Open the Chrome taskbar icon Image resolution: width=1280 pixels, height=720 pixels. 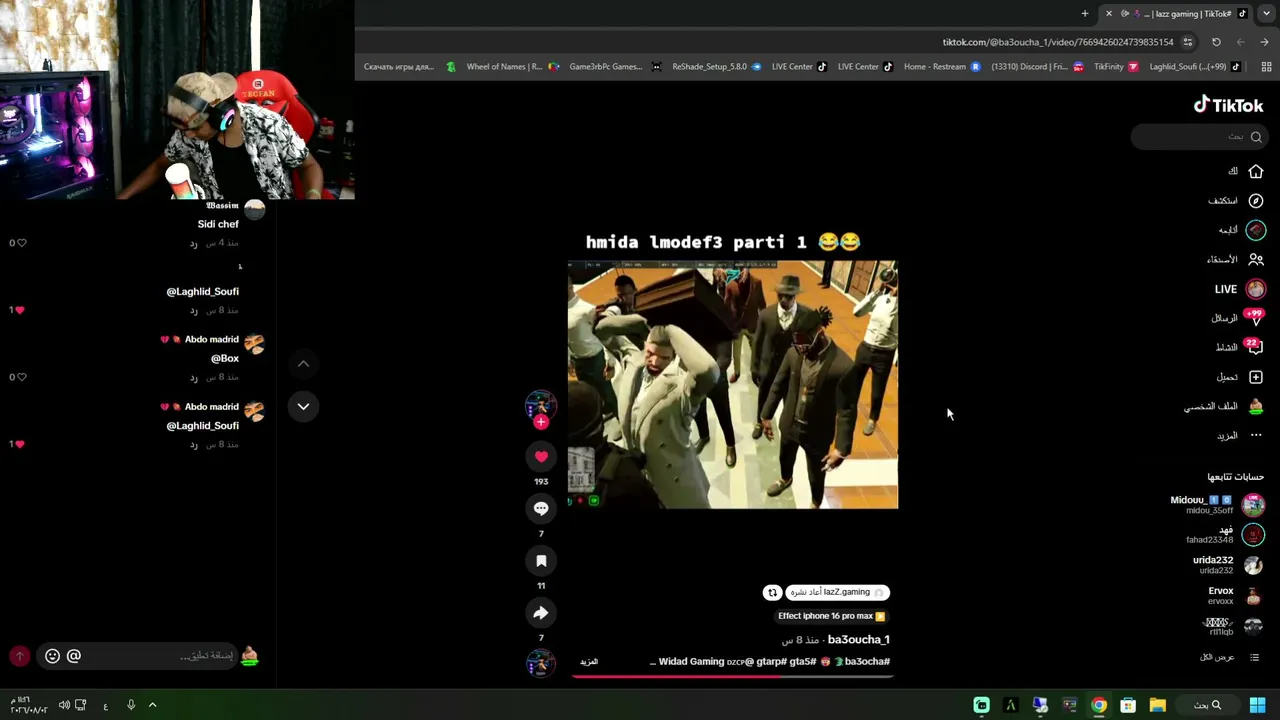(1099, 705)
